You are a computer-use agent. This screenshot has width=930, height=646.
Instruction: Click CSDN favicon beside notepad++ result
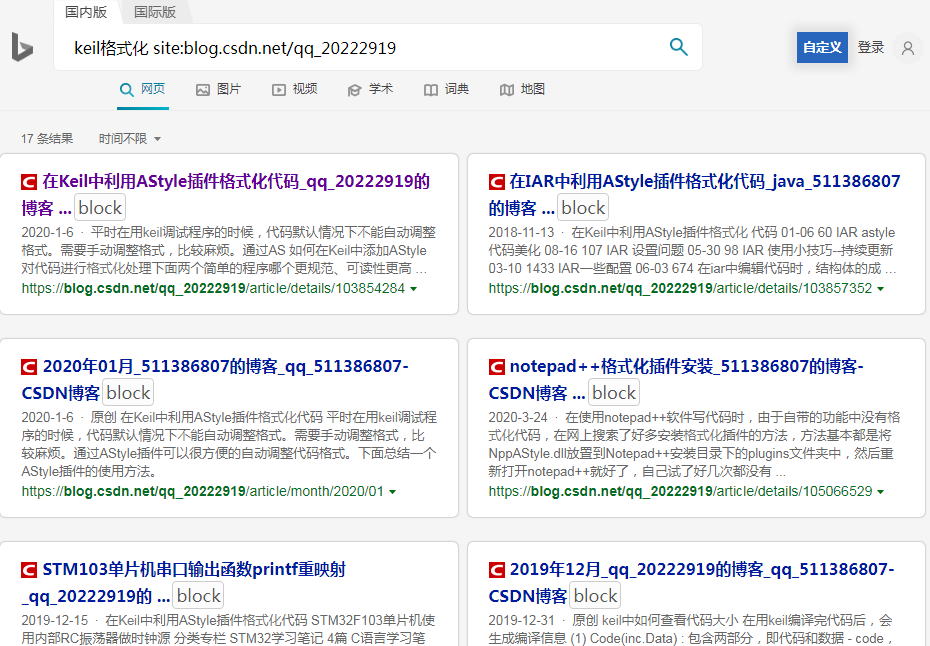pos(496,367)
